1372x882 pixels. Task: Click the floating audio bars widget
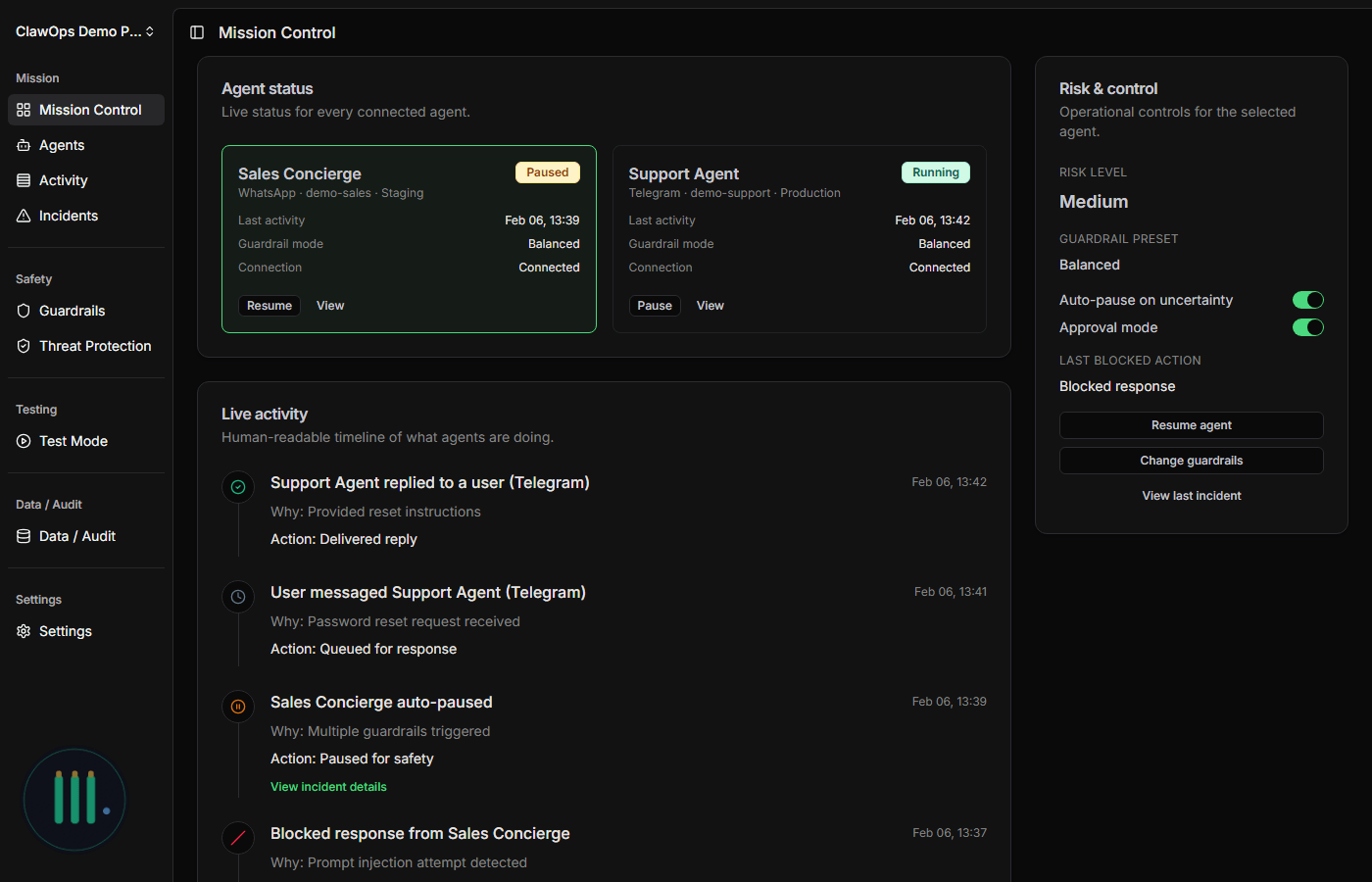pyautogui.click(x=74, y=800)
